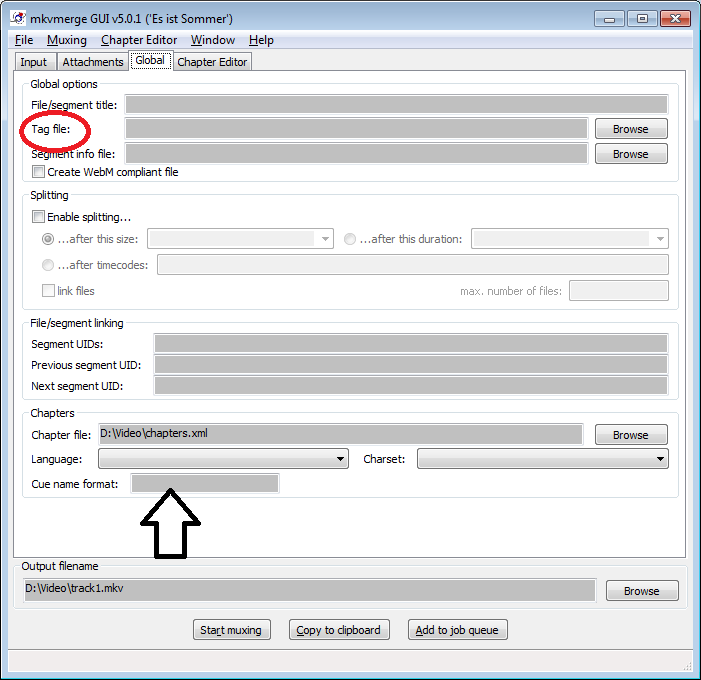The image size is (701, 680).
Task: Open the File menu
Action: [24, 40]
